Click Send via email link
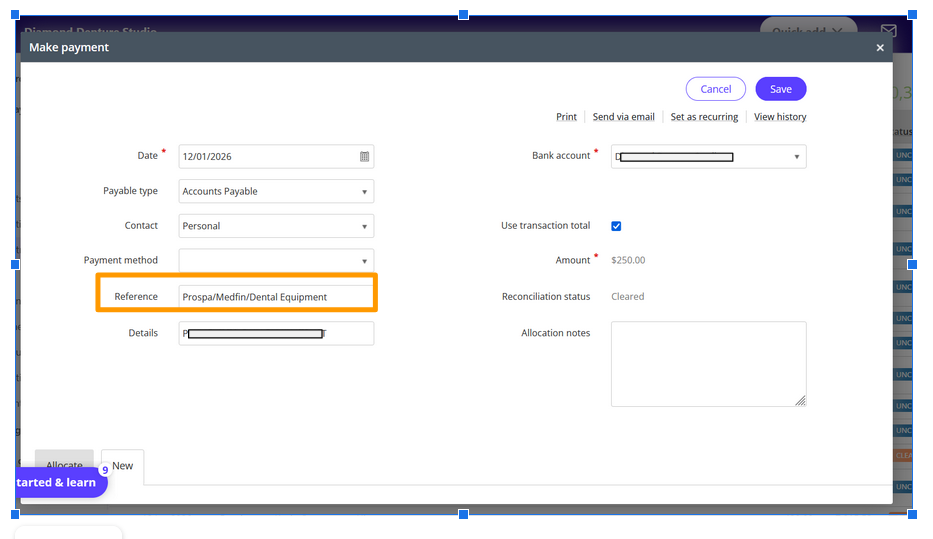The height and width of the screenshot is (539, 933). (623, 117)
